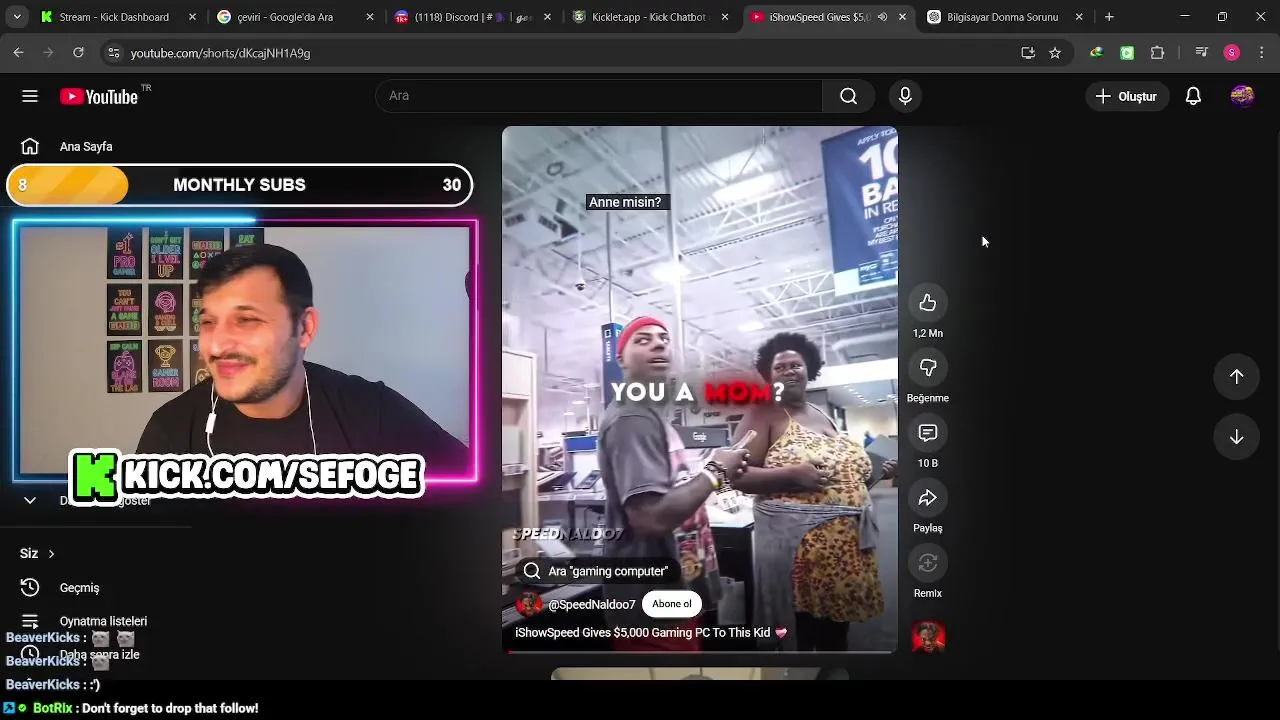
Task: Open Geçmiş history in the sidebar
Action: 79,588
